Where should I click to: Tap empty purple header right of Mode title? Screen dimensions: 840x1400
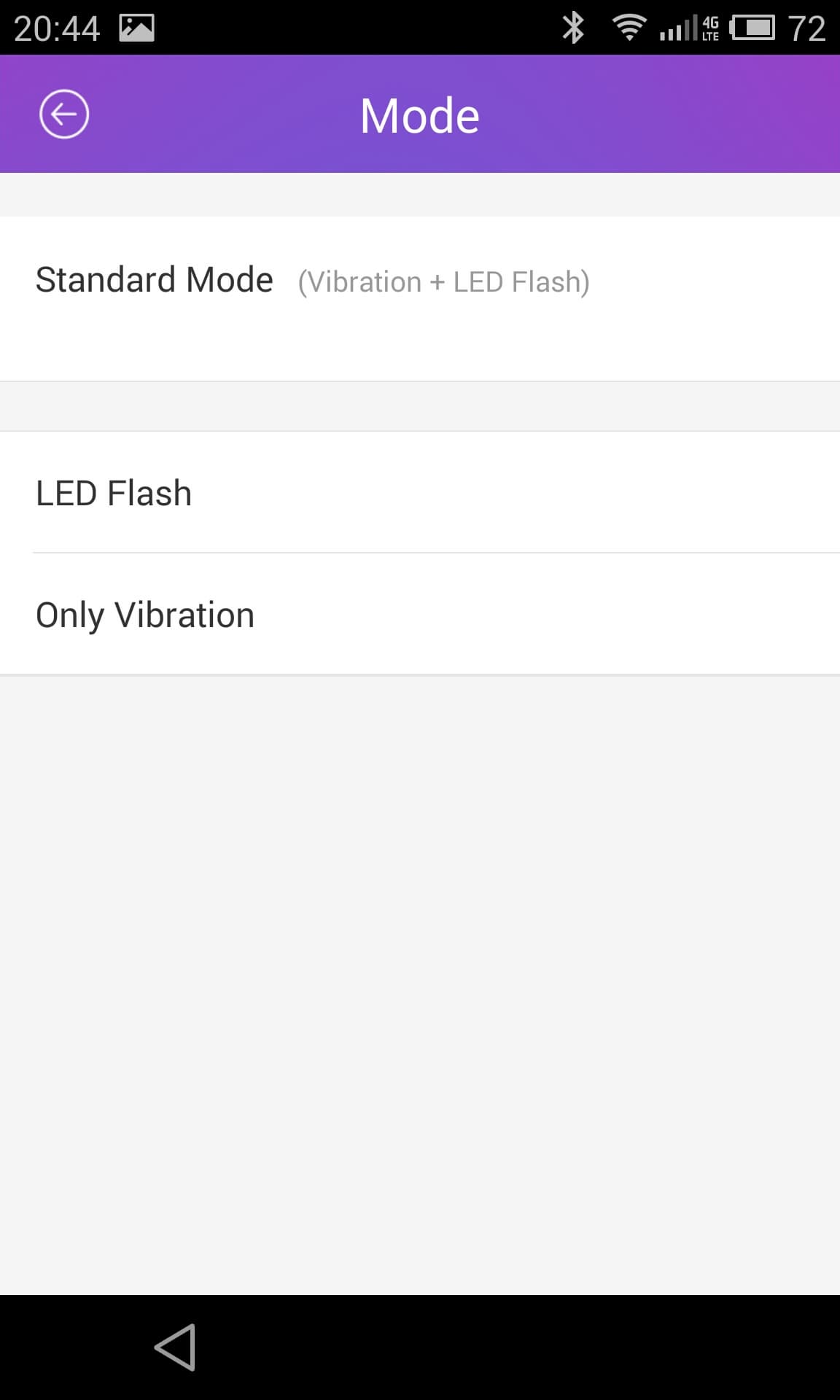click(656, 114)
